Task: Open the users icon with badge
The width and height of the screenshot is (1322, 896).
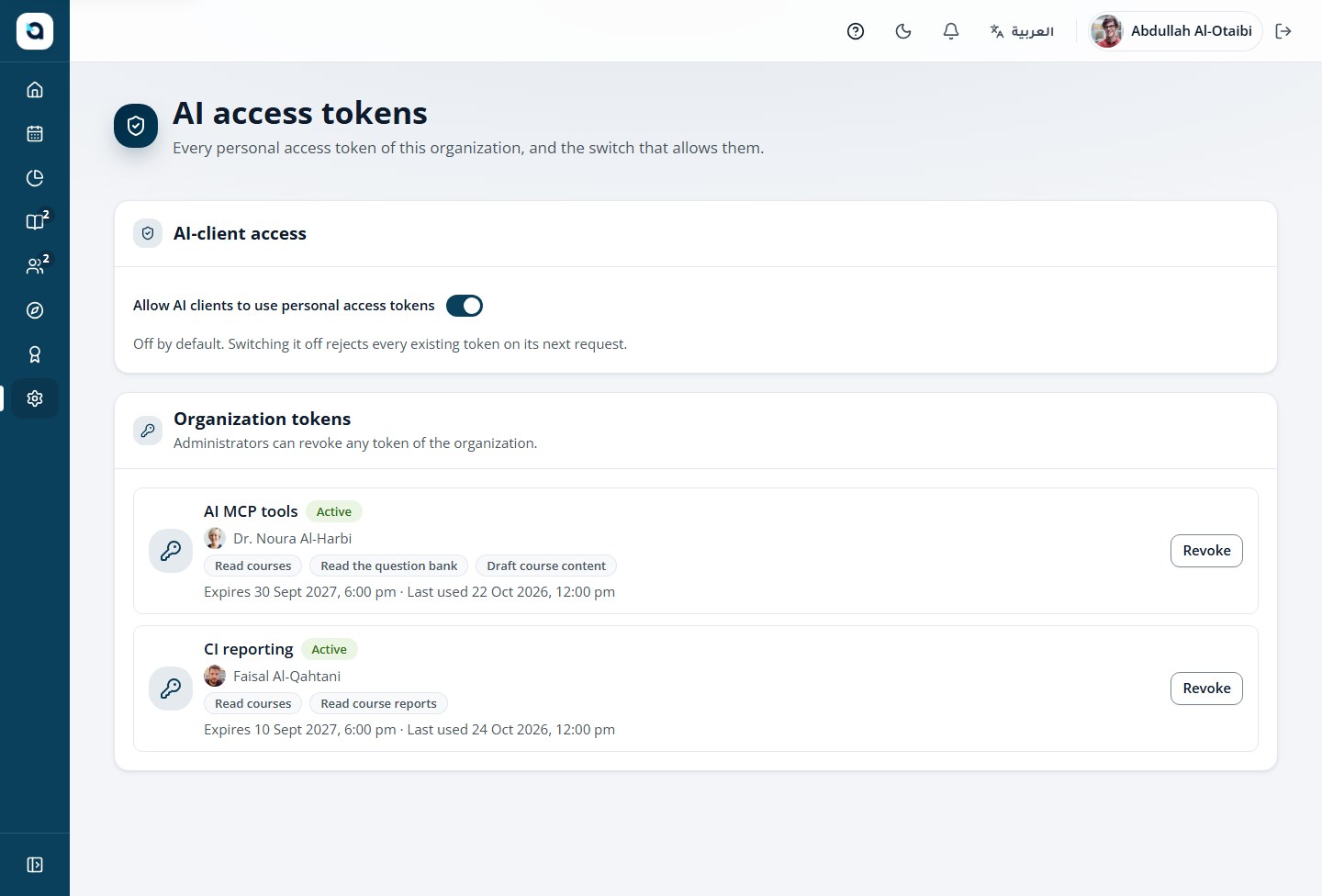Action: pos(35,266)
